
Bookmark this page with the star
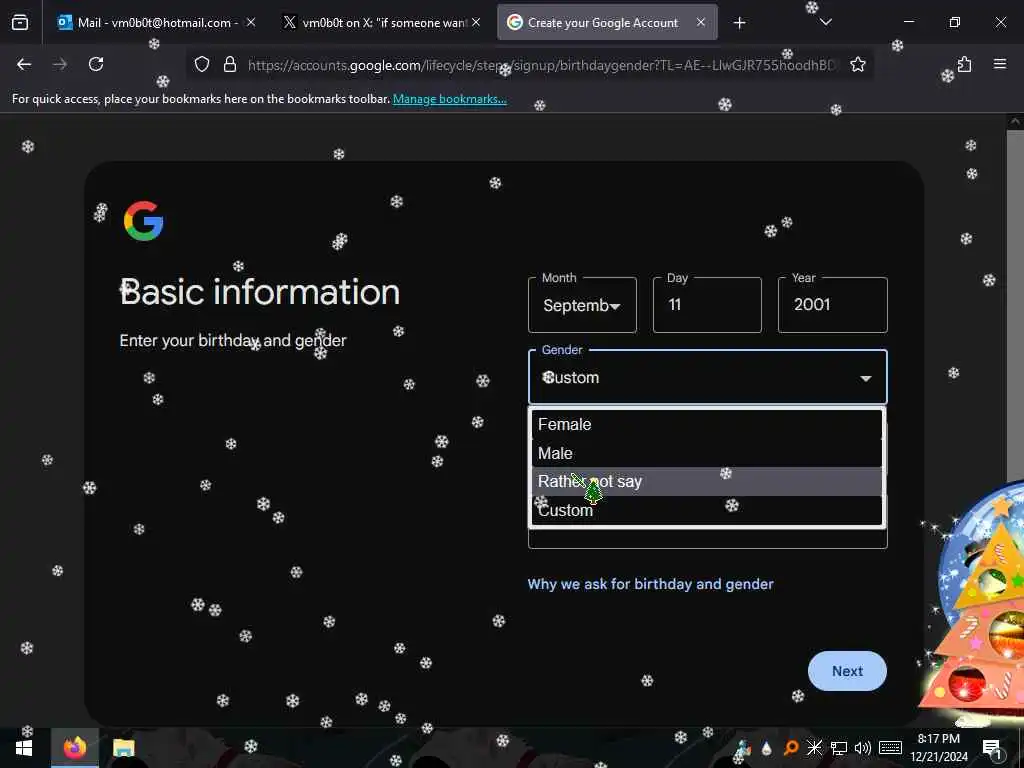coord(857,64)
